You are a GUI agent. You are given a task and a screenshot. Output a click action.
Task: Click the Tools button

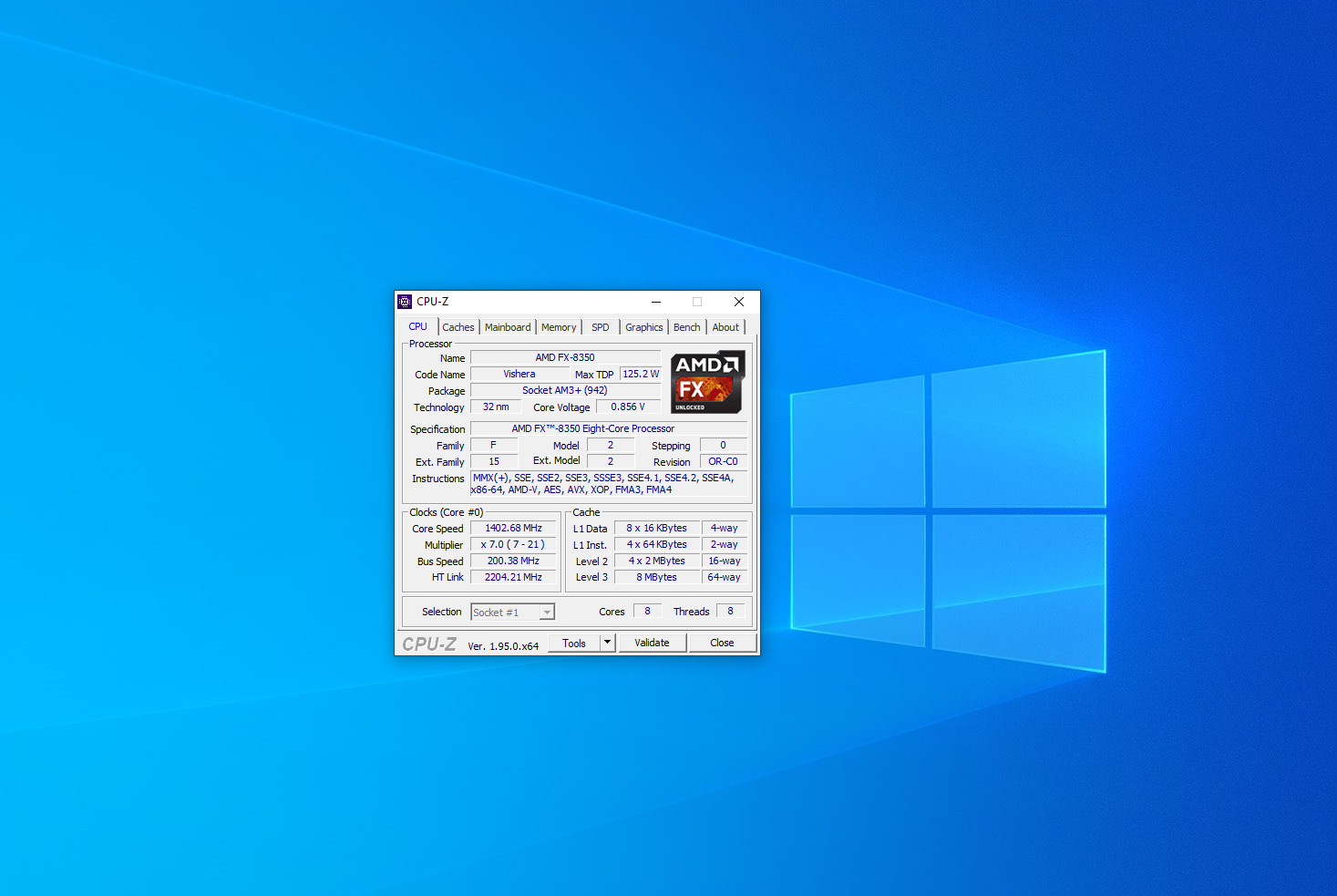coord(574,643)
